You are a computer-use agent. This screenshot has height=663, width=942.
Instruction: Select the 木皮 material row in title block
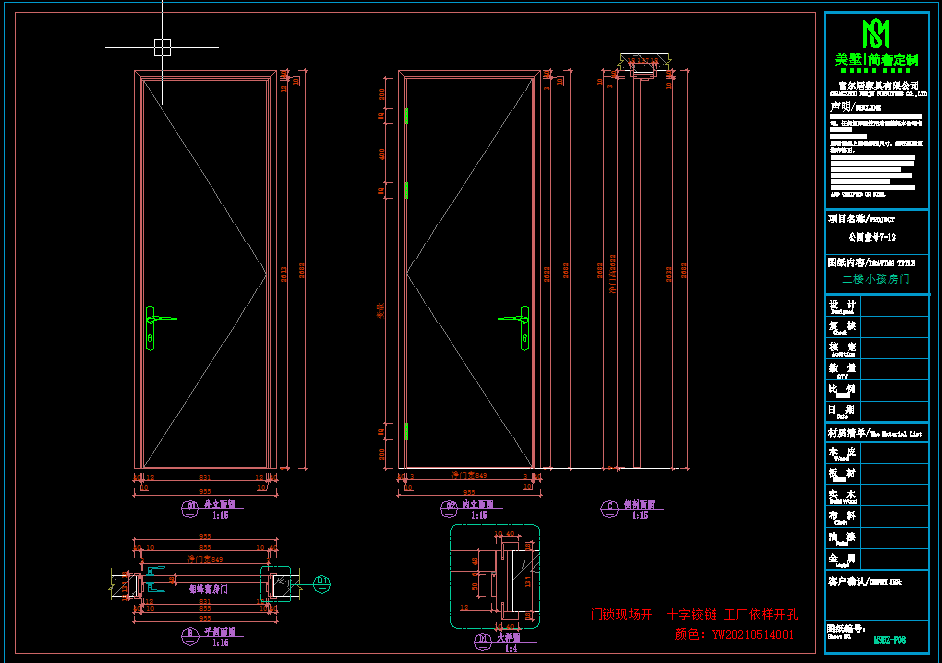click(x=843, y=454)
